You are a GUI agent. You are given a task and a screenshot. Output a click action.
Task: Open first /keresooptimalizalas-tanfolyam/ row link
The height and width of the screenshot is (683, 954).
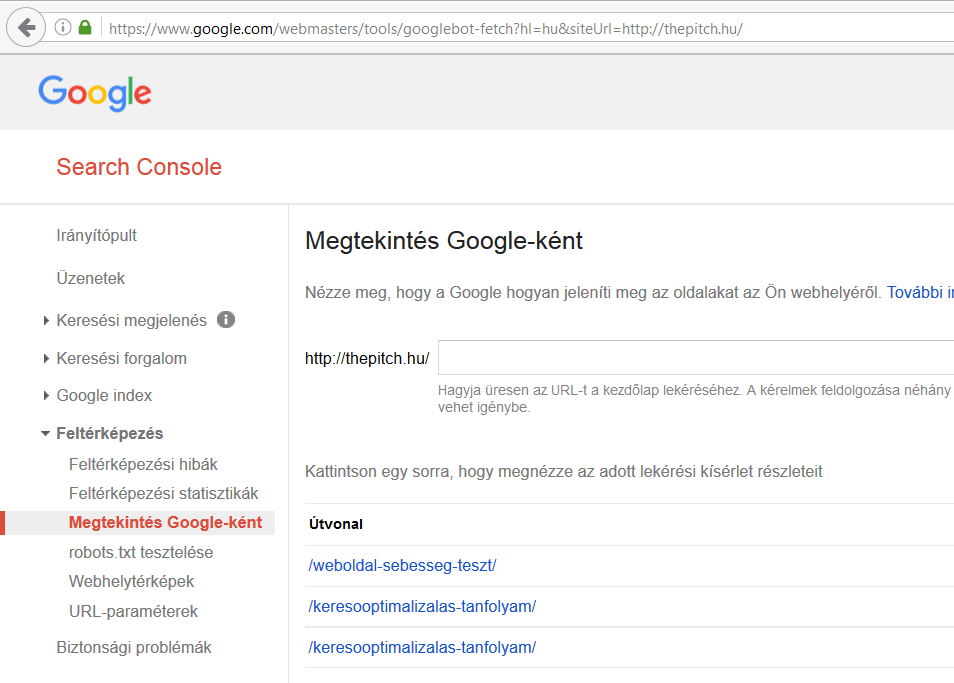pos(422,606)
